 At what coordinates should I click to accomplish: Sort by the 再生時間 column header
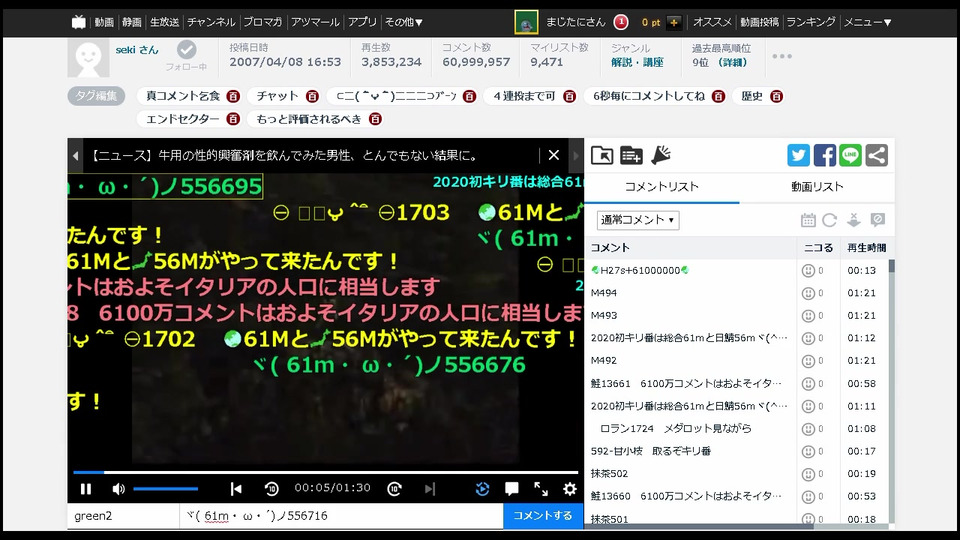pos(866,247)
